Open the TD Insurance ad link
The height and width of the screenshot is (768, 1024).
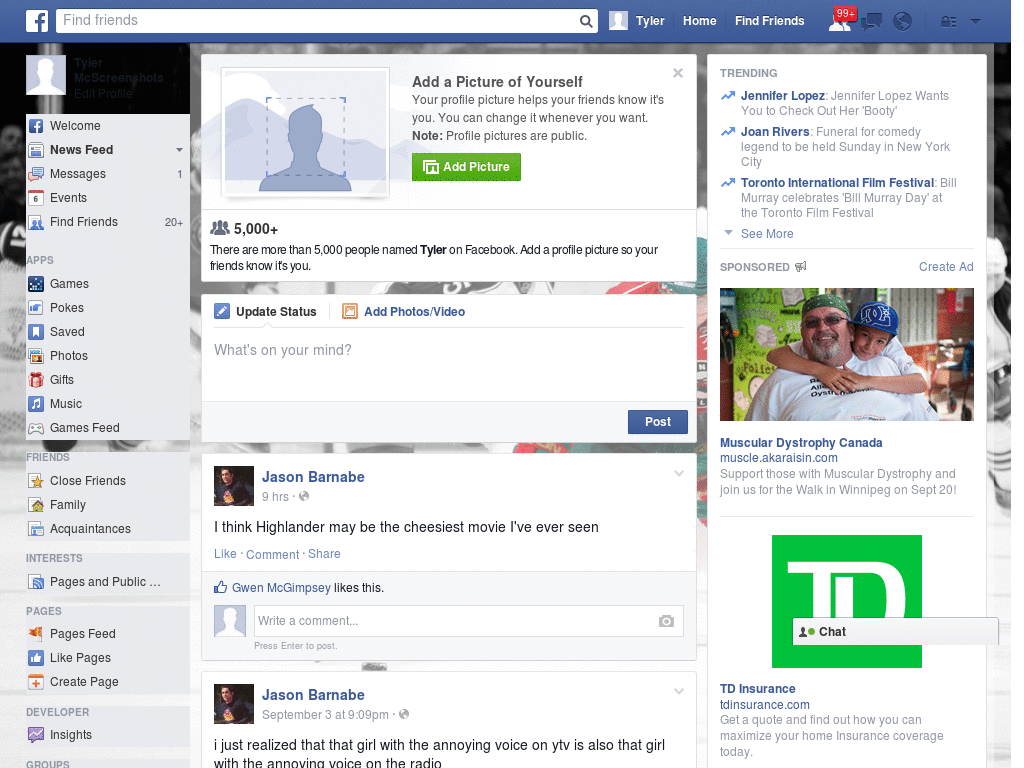pyautogui.click(x=758, y=689)
